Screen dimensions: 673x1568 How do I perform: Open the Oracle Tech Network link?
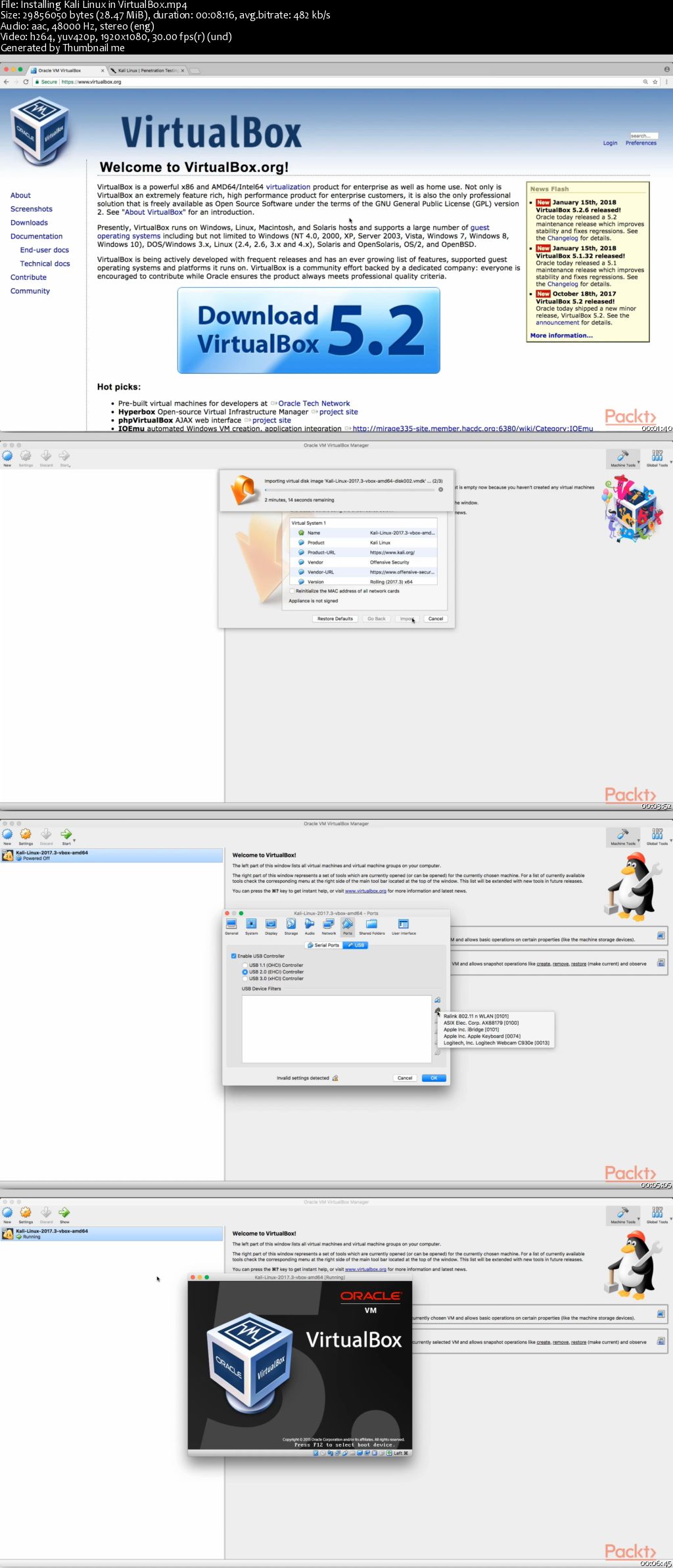click(313, 403)
